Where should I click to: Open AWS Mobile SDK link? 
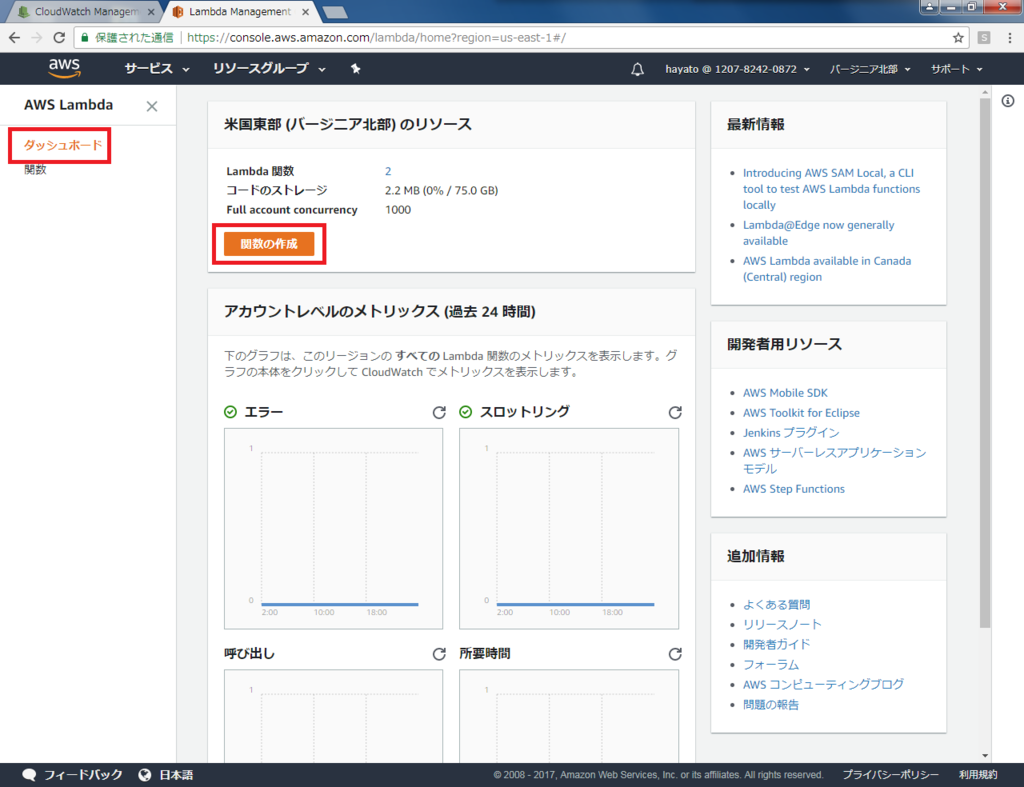[x=785, y=393]
